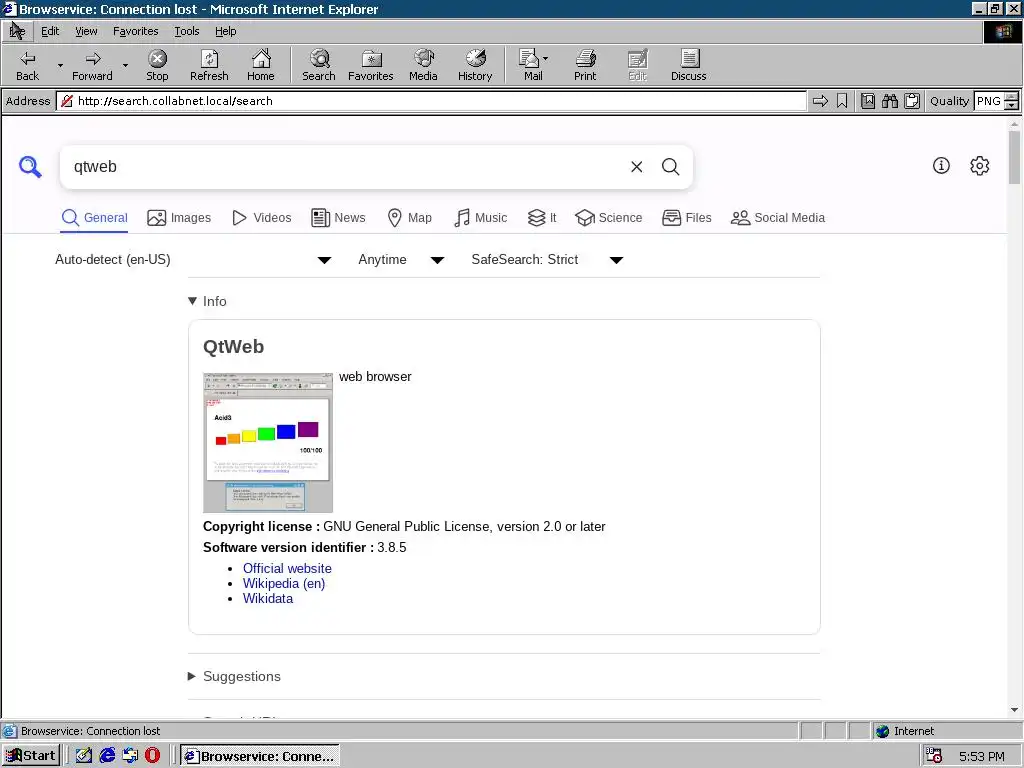Open the Help menu
Image resolution: width=1024 pixels, height=768 pixels.
click(x=225, y=31)
